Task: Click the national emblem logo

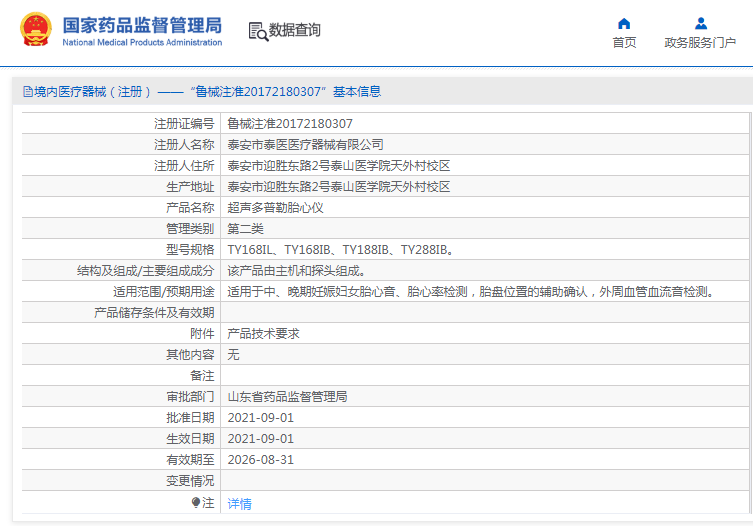Action: tap(36, 29)
